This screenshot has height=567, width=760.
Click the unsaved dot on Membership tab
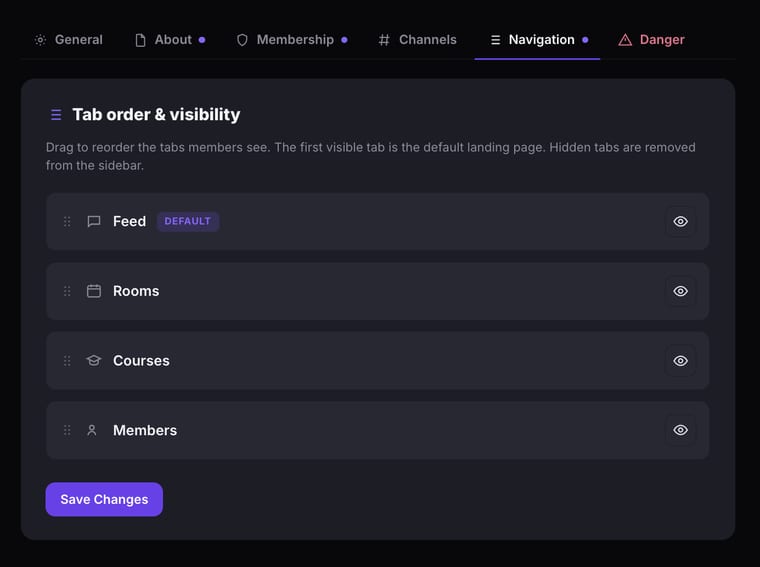345,40
